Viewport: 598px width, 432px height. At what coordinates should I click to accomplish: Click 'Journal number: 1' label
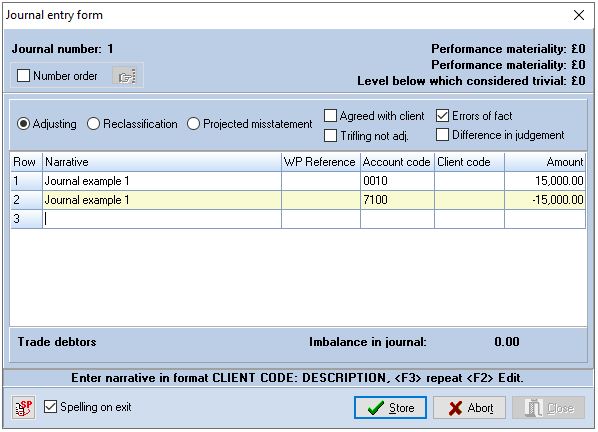click(63, 49)
